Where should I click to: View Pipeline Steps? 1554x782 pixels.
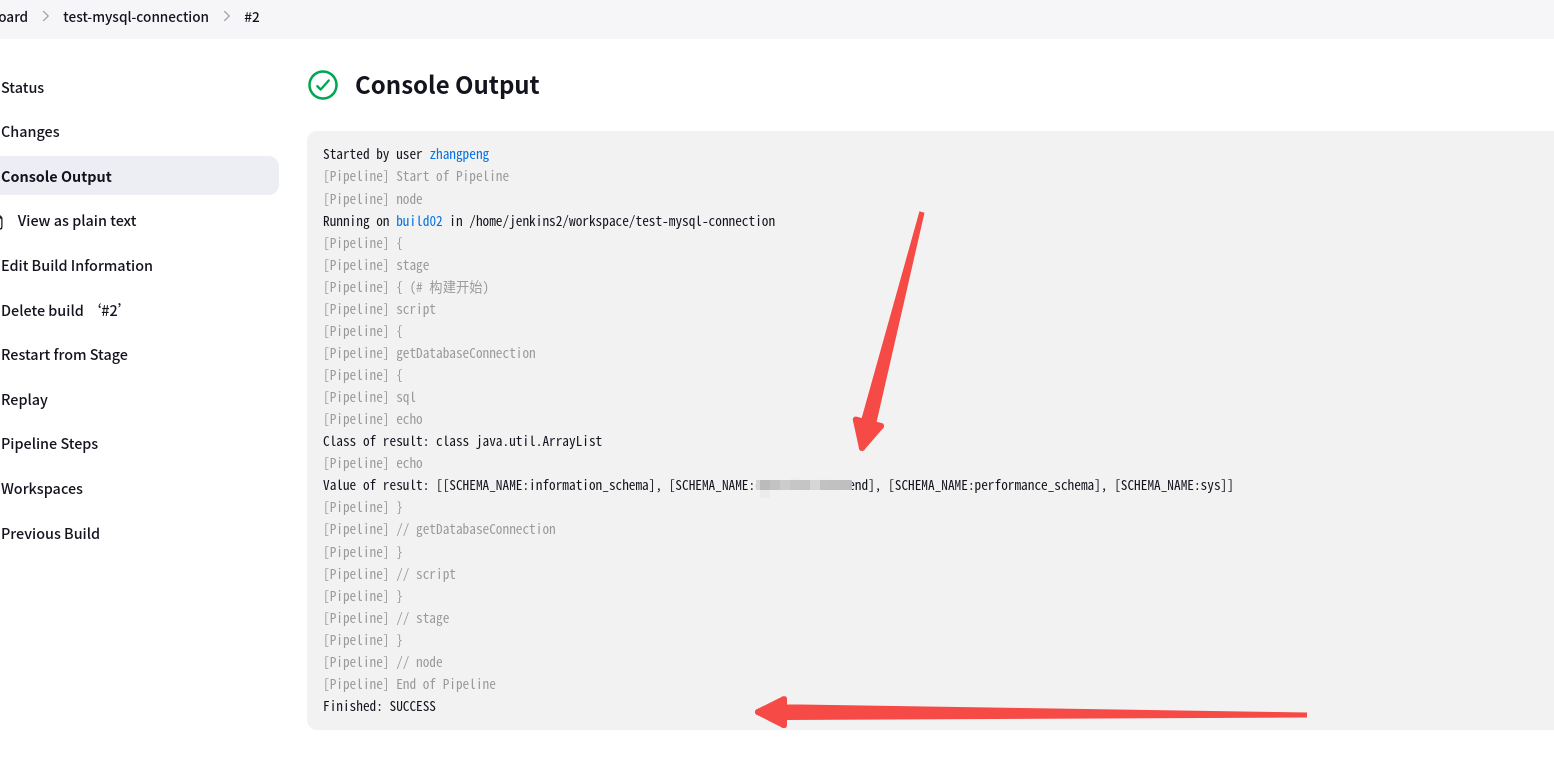(50, 443)
